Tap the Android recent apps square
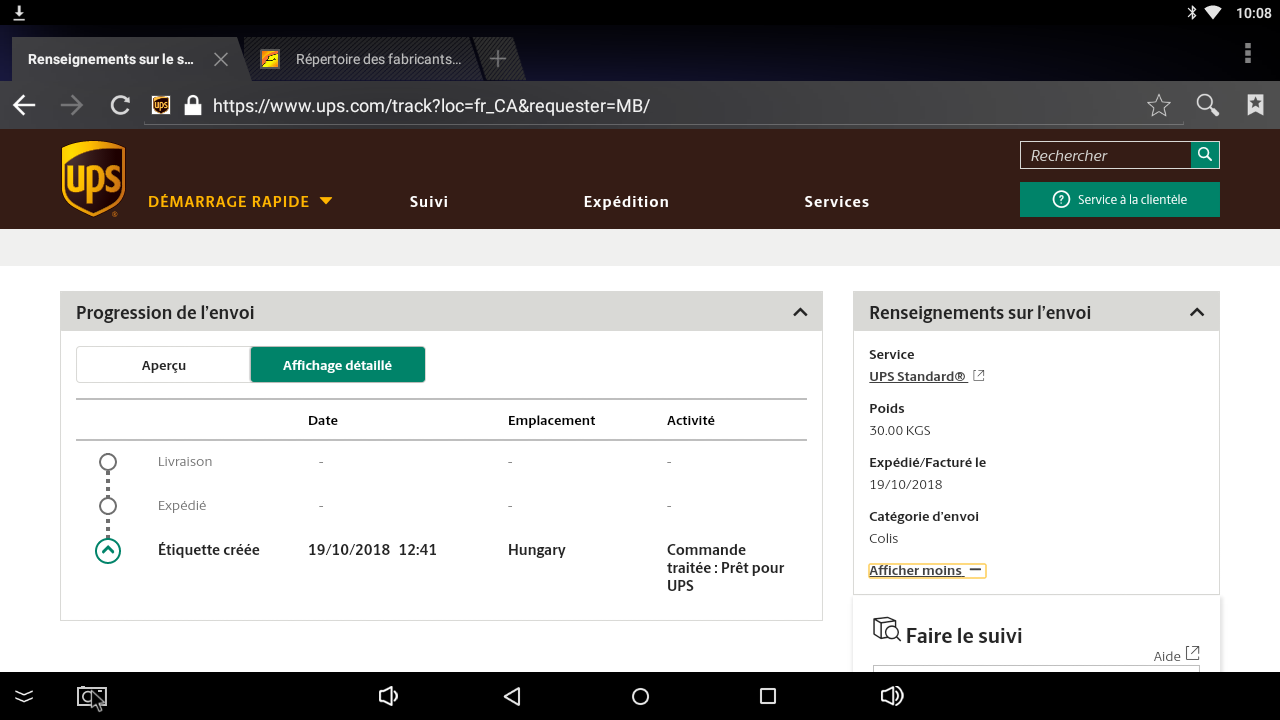Screen dimensions: 1280x720 (768, 696)
